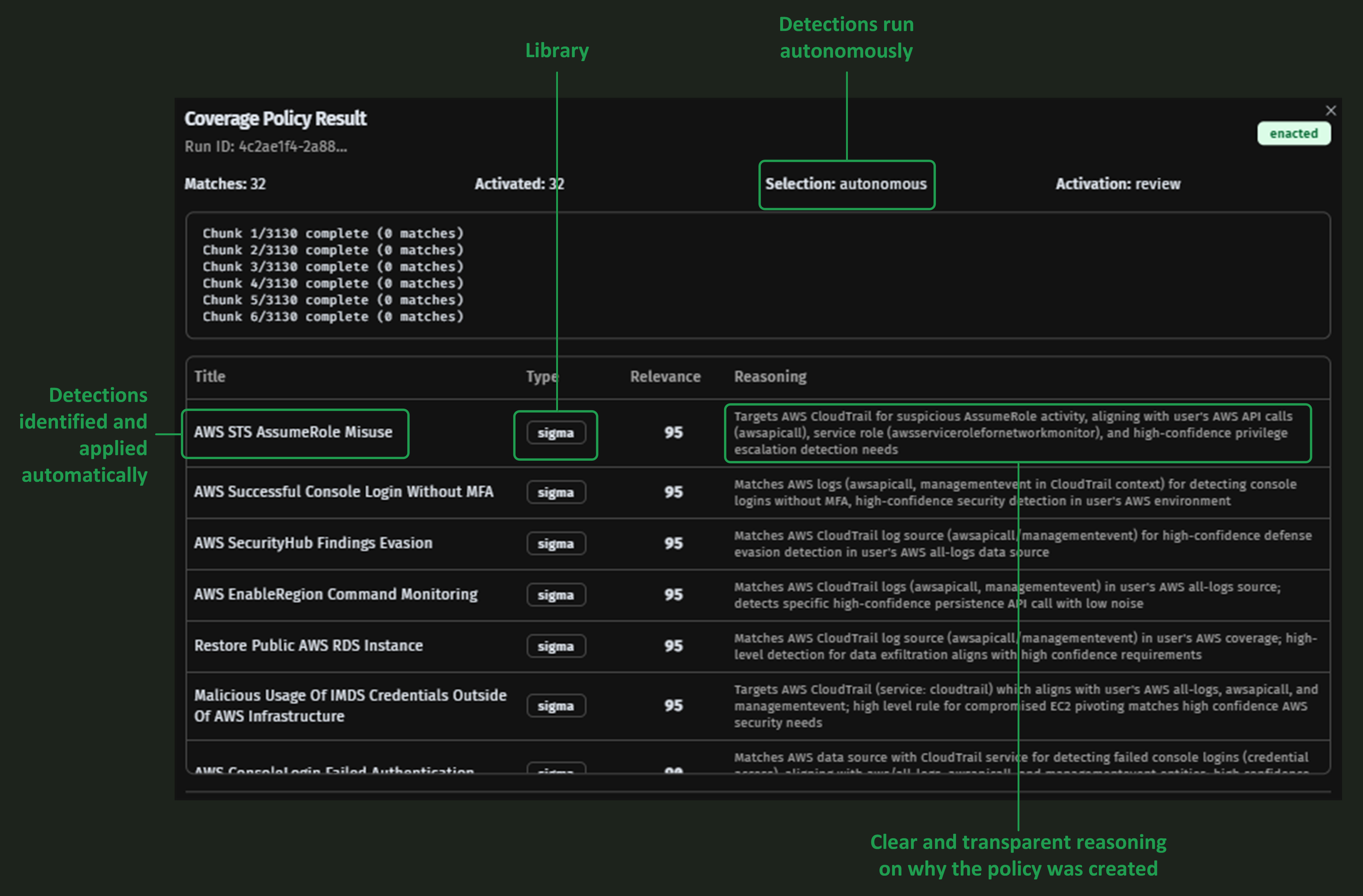Image resolution: width=1363 pixels, height=896 pixels.
Task: Click the Activation: review label
Action: (1117, 184)
